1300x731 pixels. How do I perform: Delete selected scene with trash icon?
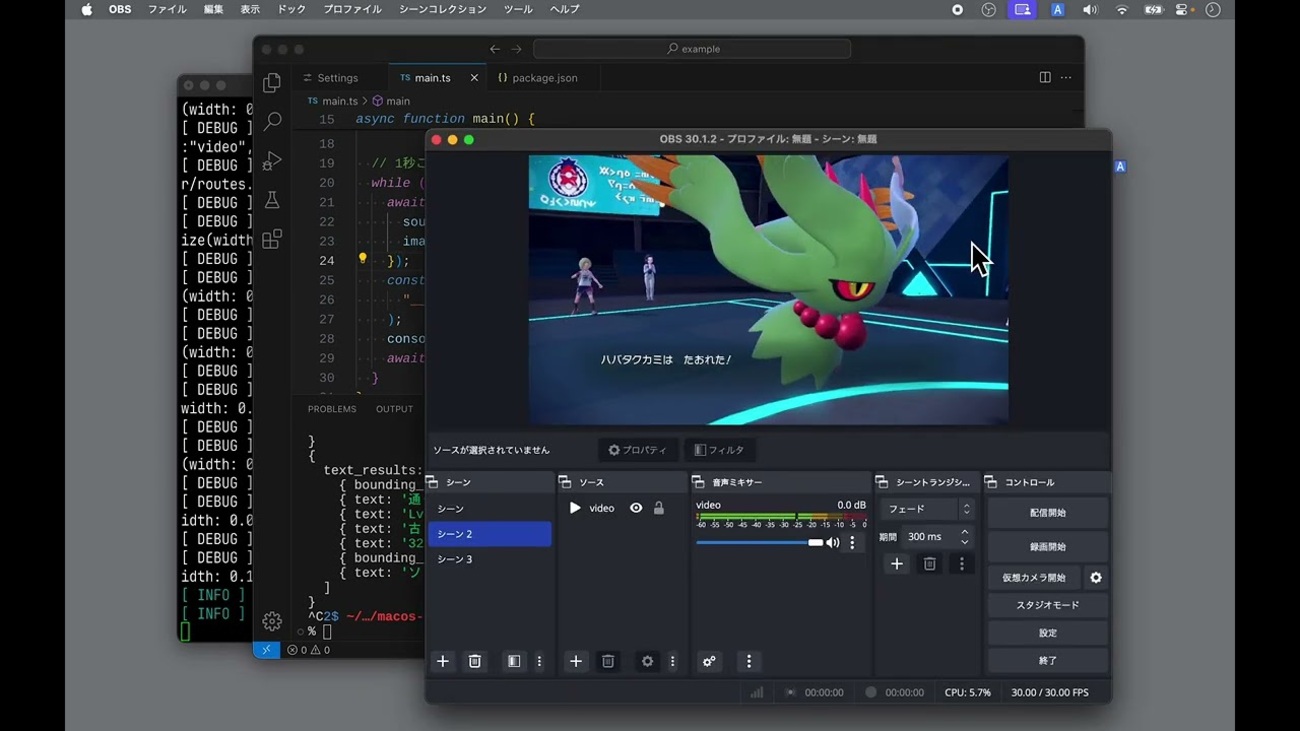tap(475, 661)
